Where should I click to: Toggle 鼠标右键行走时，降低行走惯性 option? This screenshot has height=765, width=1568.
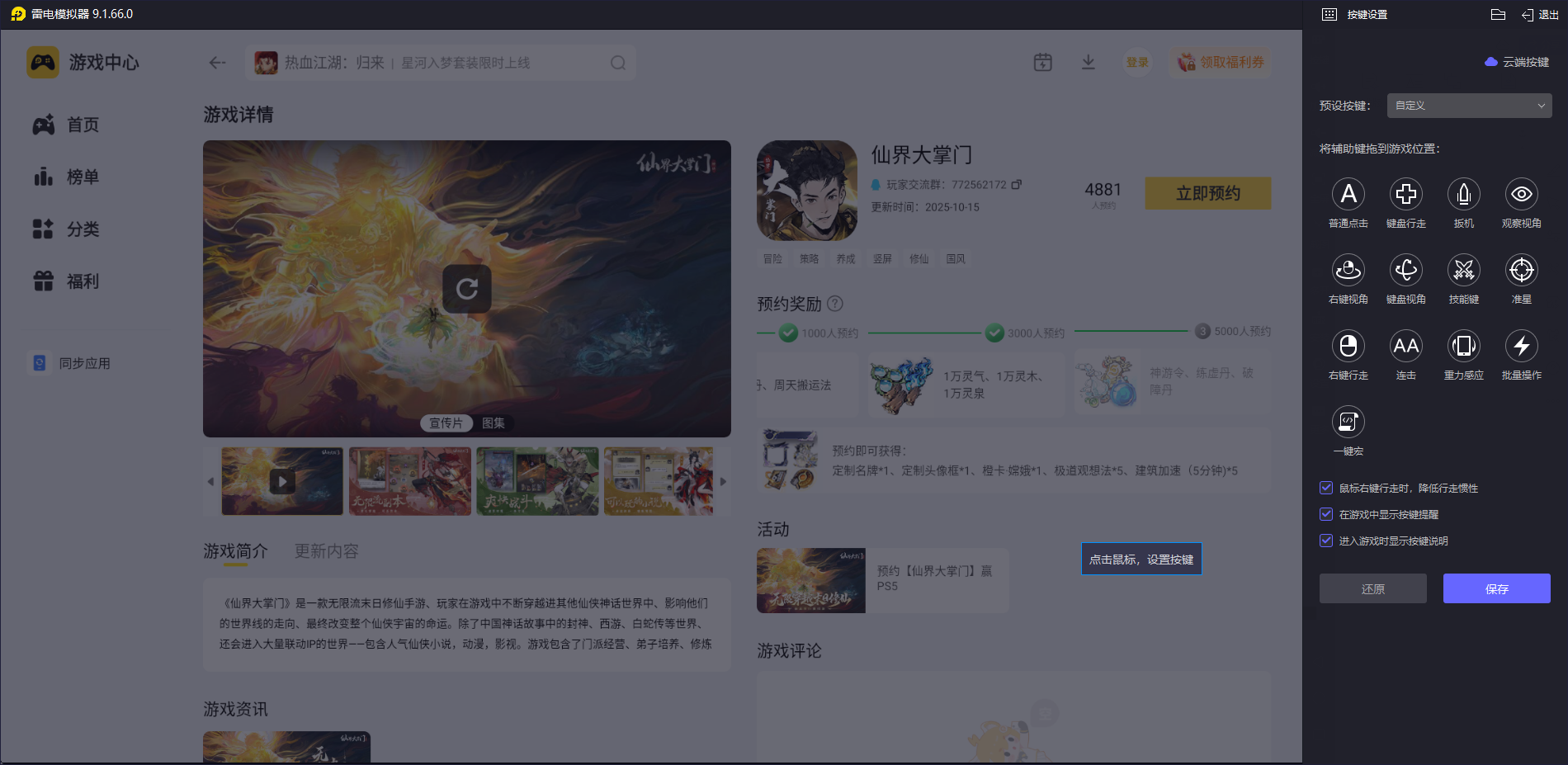click(x=1326, y=488)
